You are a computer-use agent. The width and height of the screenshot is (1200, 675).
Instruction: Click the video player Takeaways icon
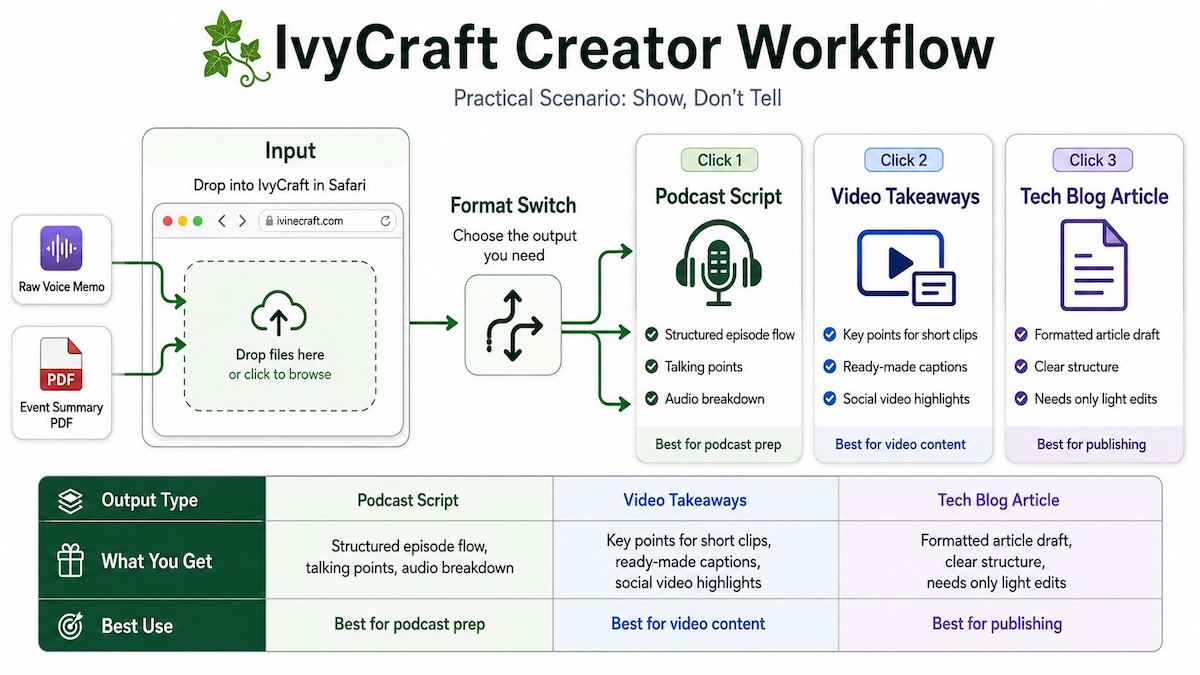coord(907,267)
